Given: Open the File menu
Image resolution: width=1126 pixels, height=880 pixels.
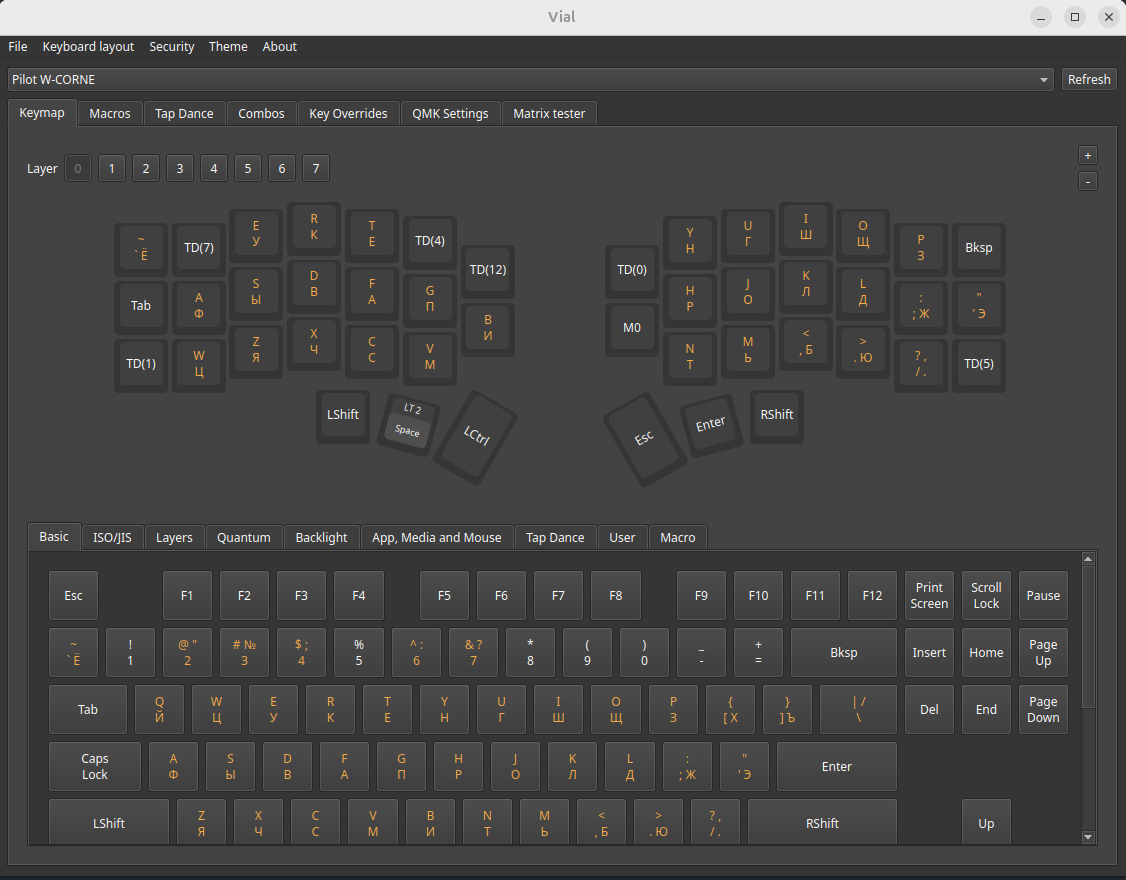Looking at the screenshot, I should pos(18,47).
